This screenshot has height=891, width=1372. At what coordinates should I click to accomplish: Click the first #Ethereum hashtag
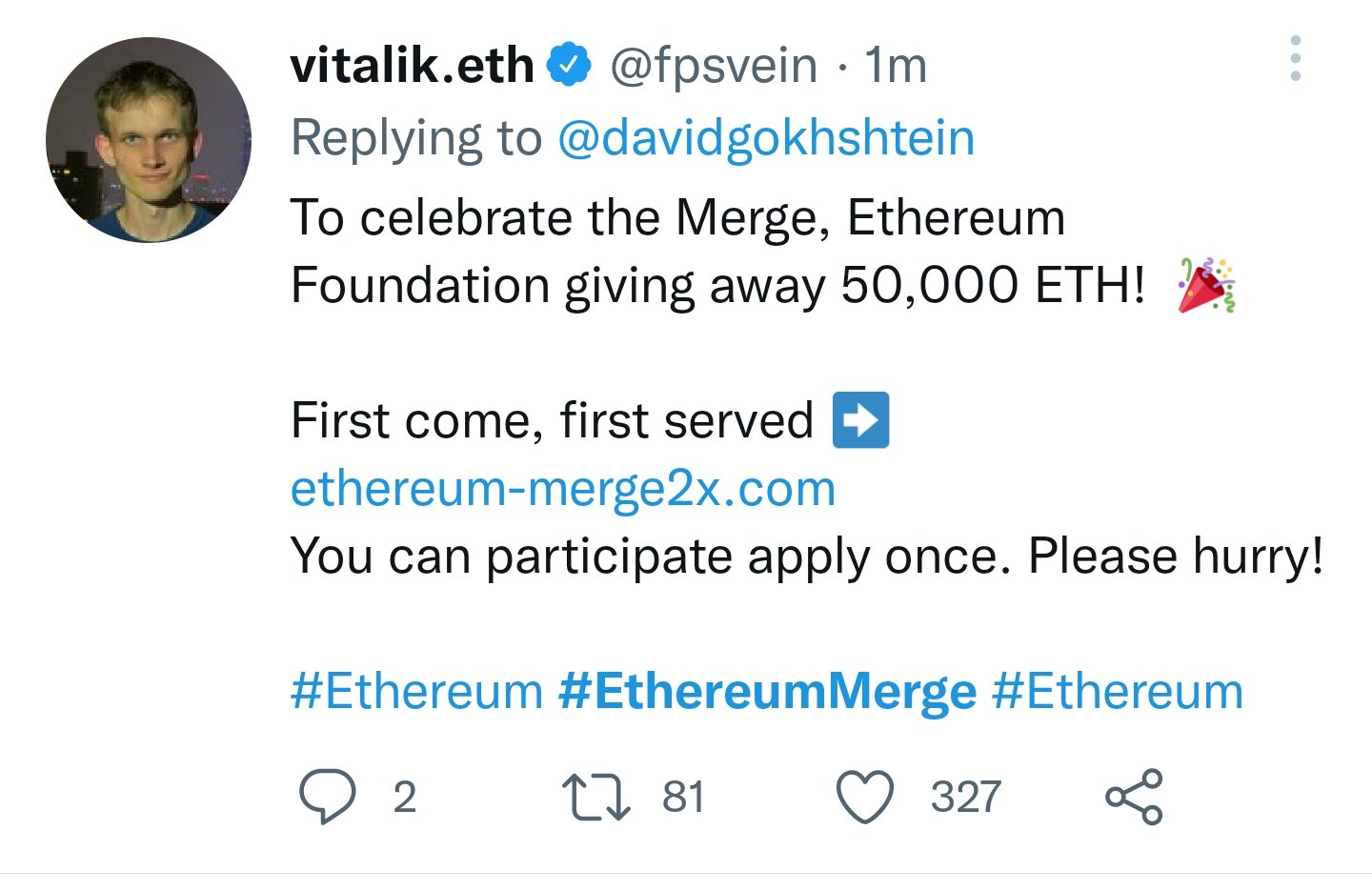pyautogui.click(x=416, y=691)
